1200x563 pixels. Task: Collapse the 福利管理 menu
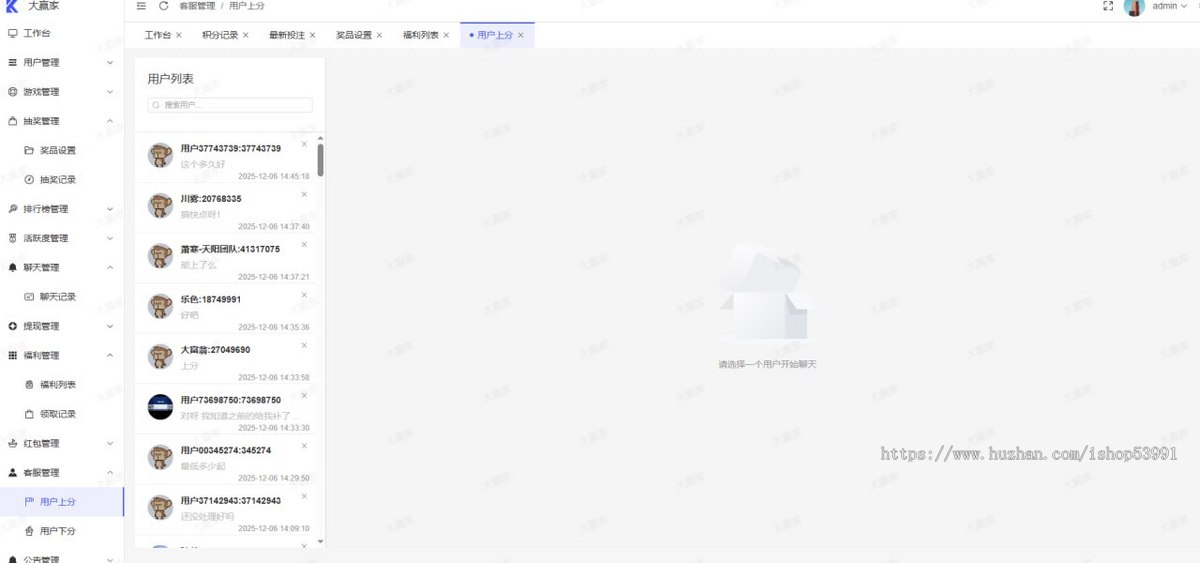[62, 355]
